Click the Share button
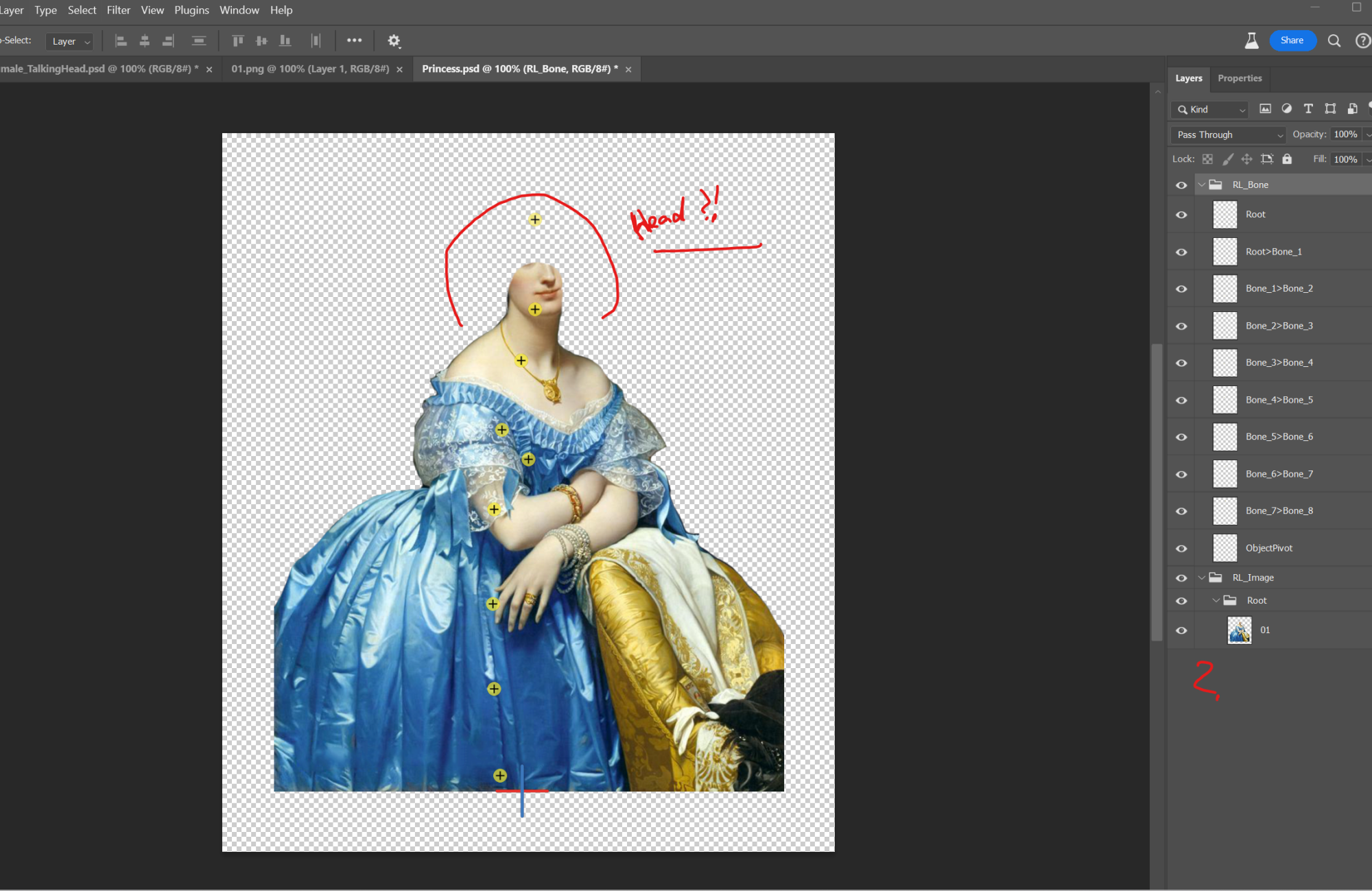The width and height of the screenshot is (1372, 891). tap(1292, 40)
